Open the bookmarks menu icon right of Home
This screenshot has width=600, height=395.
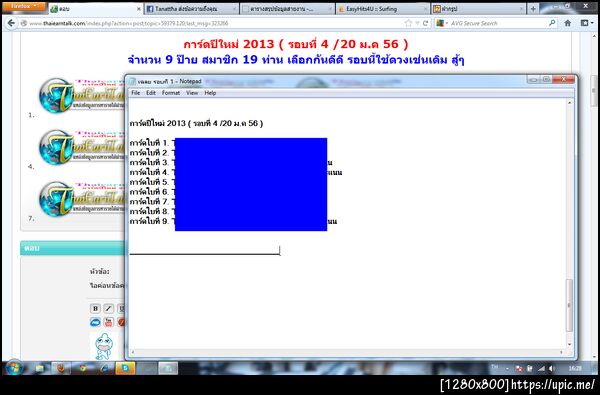585,23
